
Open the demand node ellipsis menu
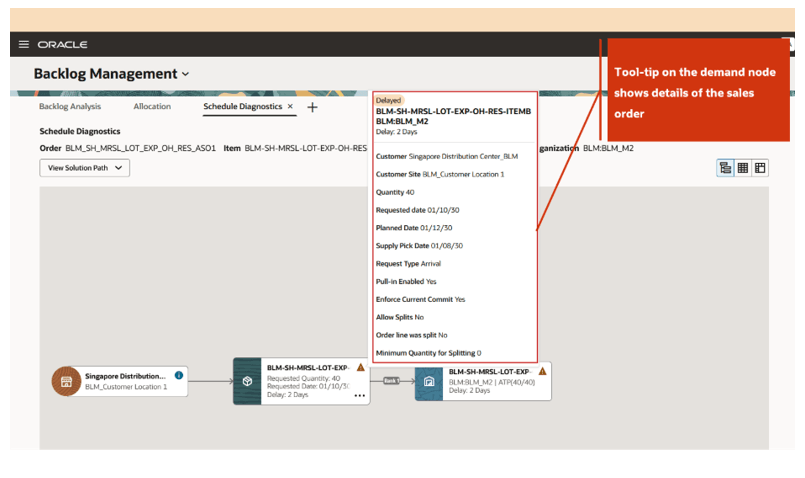[x=360, y=395]
